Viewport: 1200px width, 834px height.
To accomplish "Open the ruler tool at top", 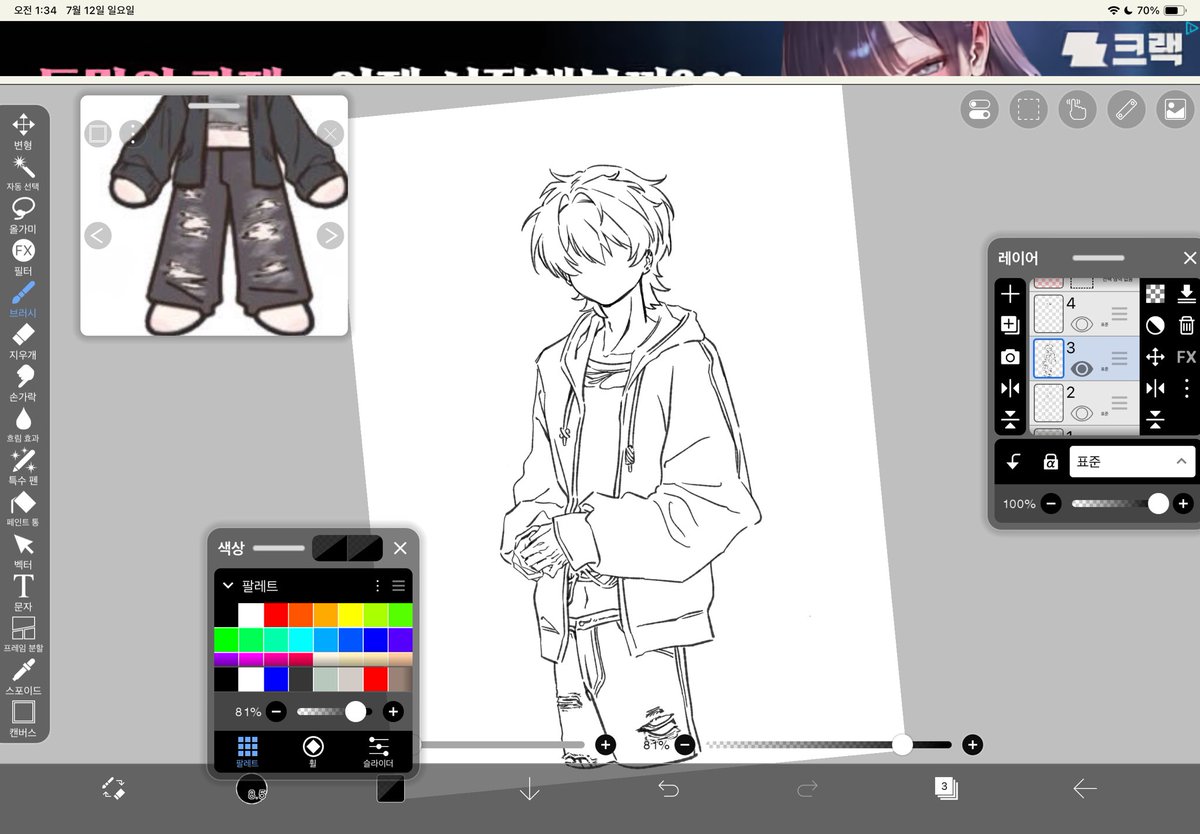I will [1126, 109].
